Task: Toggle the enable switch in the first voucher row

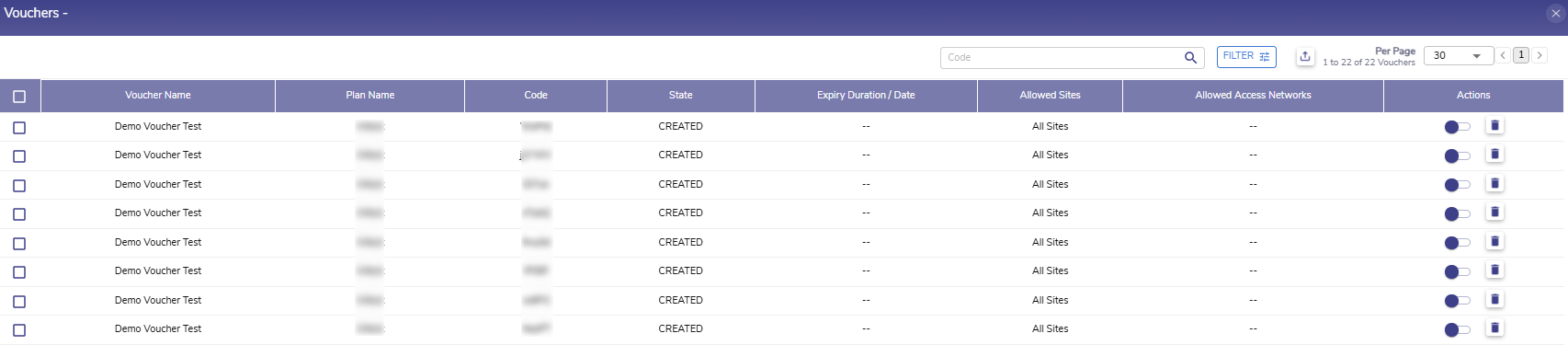Action: tap(1457, 127)
